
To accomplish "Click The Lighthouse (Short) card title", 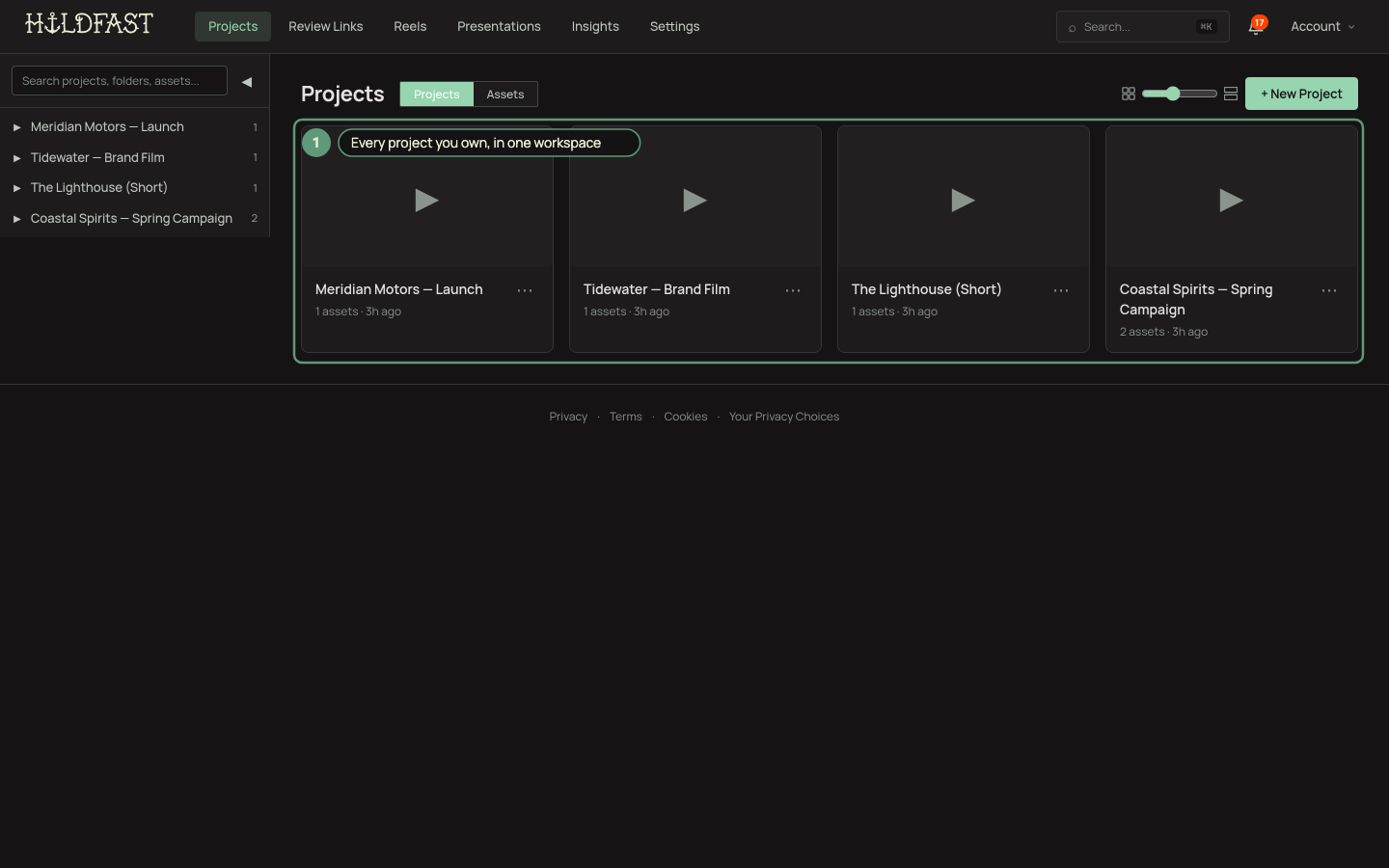I will [926, 289].
